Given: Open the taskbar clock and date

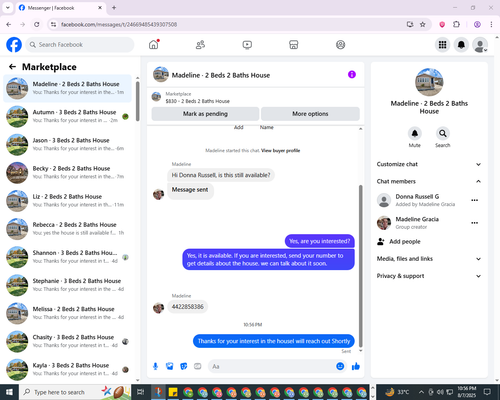Looking at the screenshot, I should 467,392.
